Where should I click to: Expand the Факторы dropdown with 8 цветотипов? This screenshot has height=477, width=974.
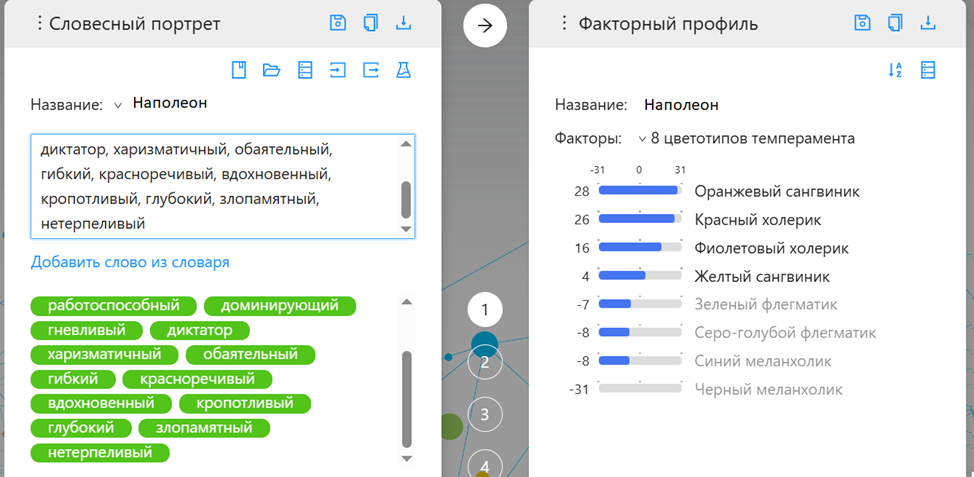point(642,139)
